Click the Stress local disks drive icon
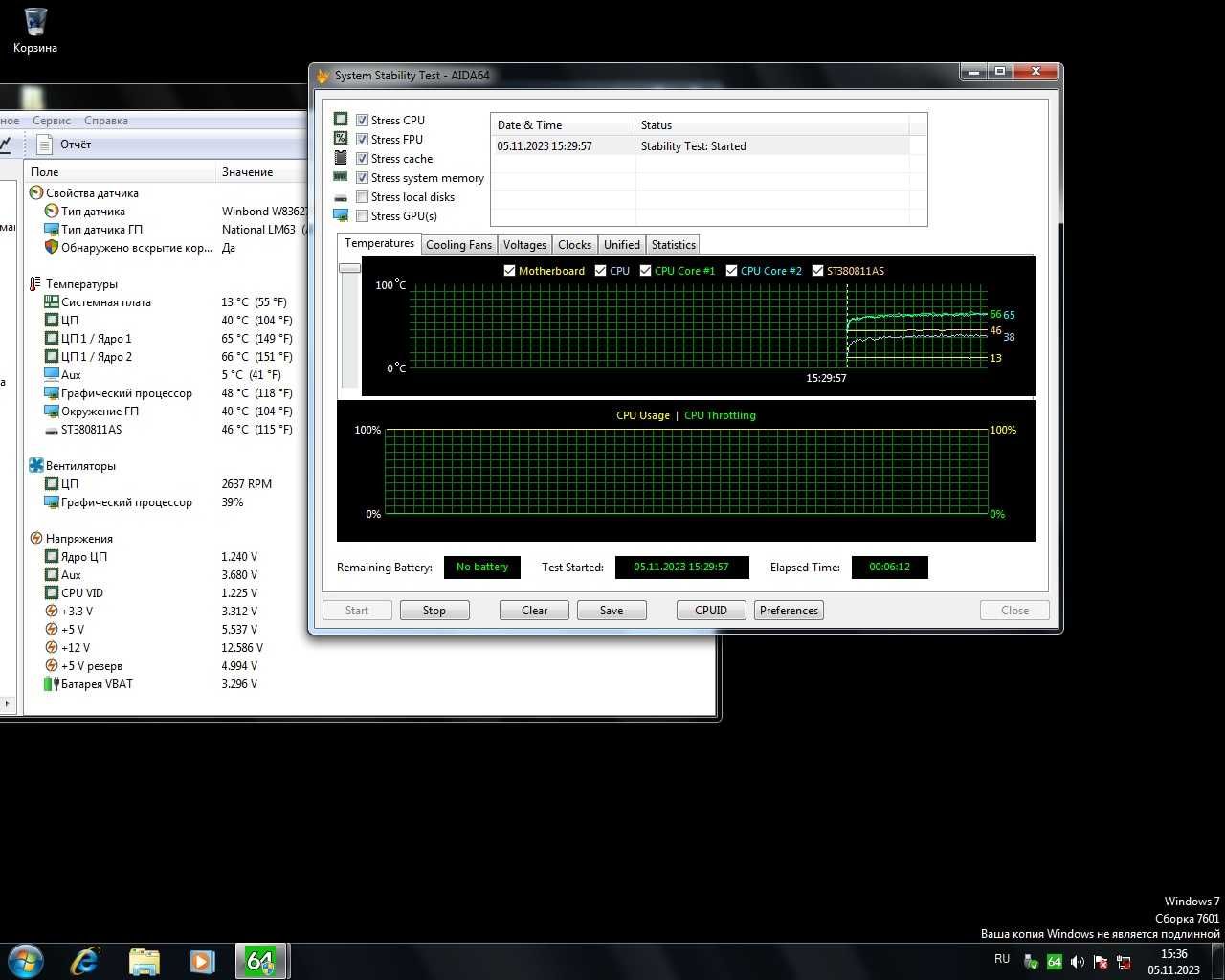The image size is (1225, 980). (341, 197)
